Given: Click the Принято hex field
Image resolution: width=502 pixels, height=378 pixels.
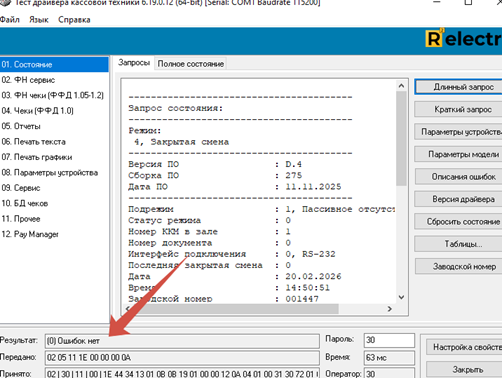Looking at the screenshot, I should [182, 373].
